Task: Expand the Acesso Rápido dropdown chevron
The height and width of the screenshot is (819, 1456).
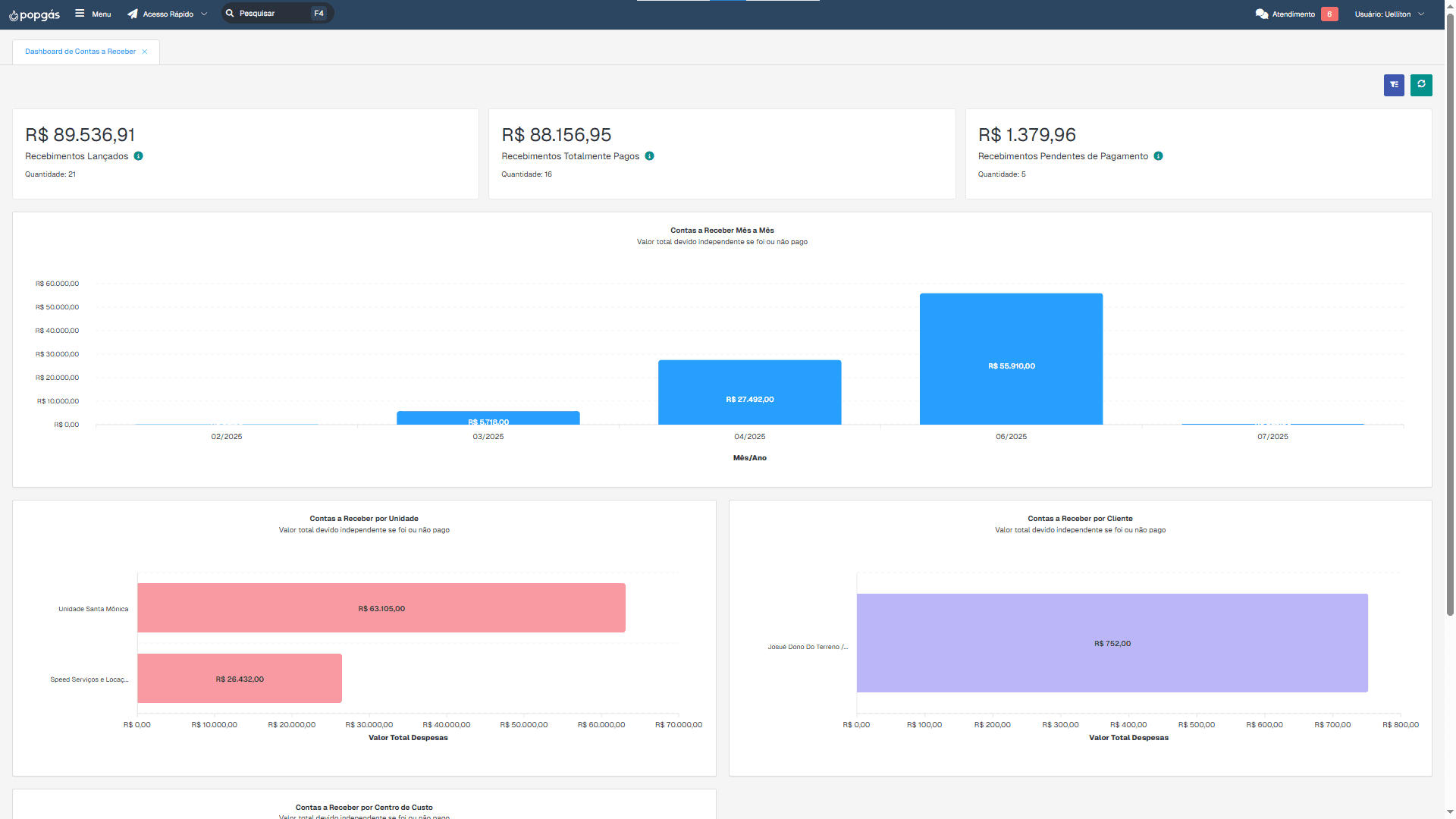Action: 204,14
